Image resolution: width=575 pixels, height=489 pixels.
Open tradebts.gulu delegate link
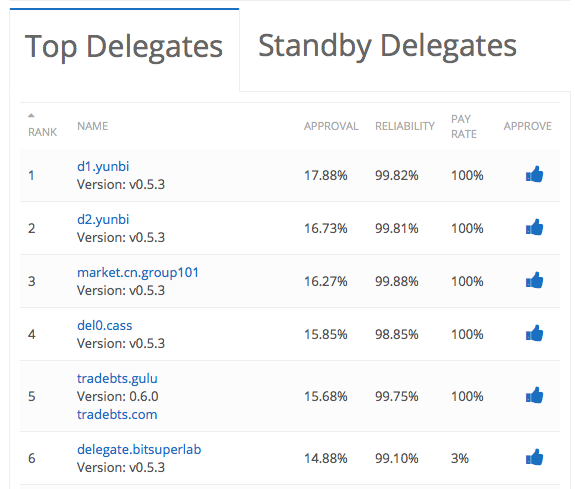coord(117,379)
